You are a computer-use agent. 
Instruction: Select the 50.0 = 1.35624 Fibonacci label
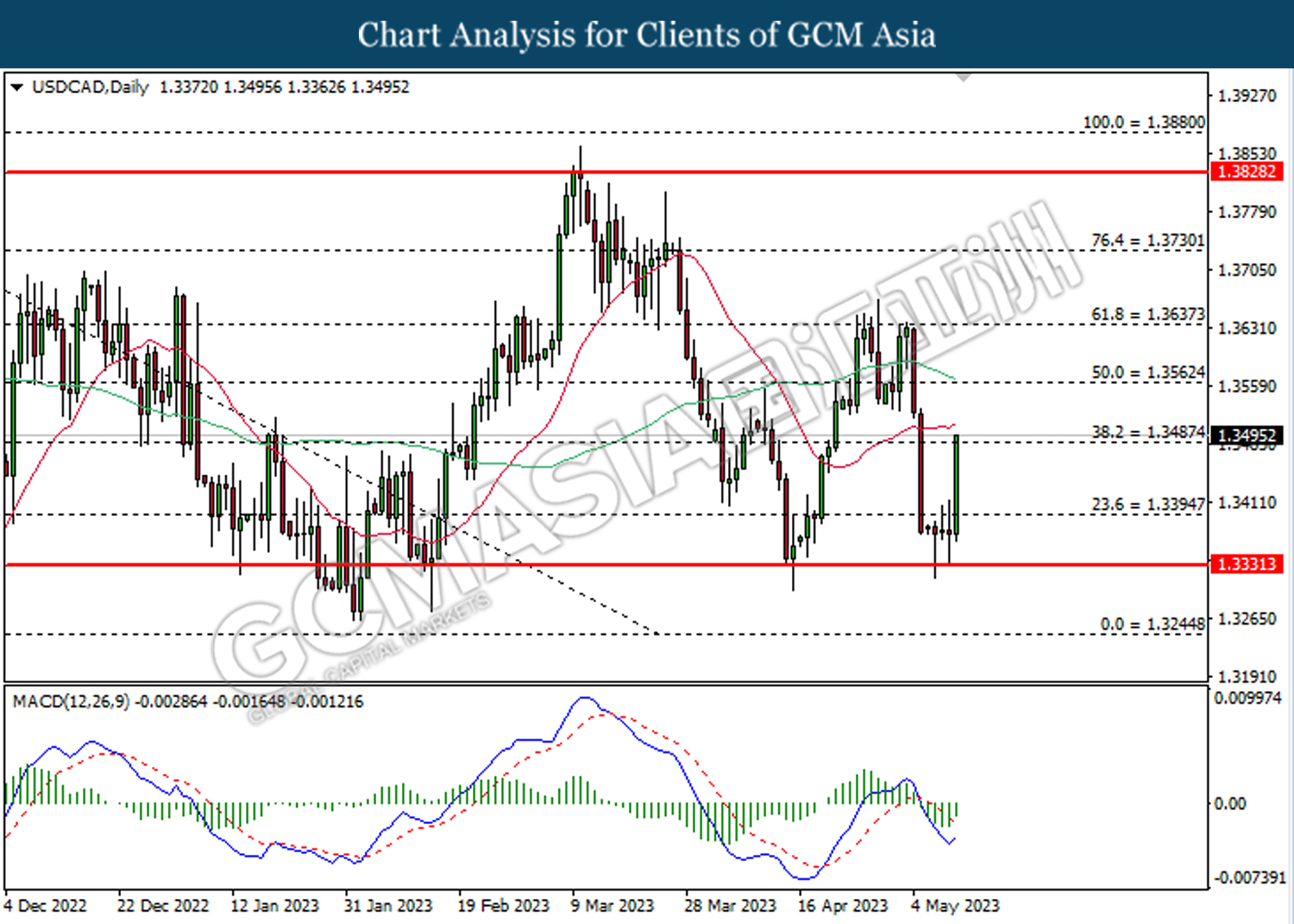1147,372
